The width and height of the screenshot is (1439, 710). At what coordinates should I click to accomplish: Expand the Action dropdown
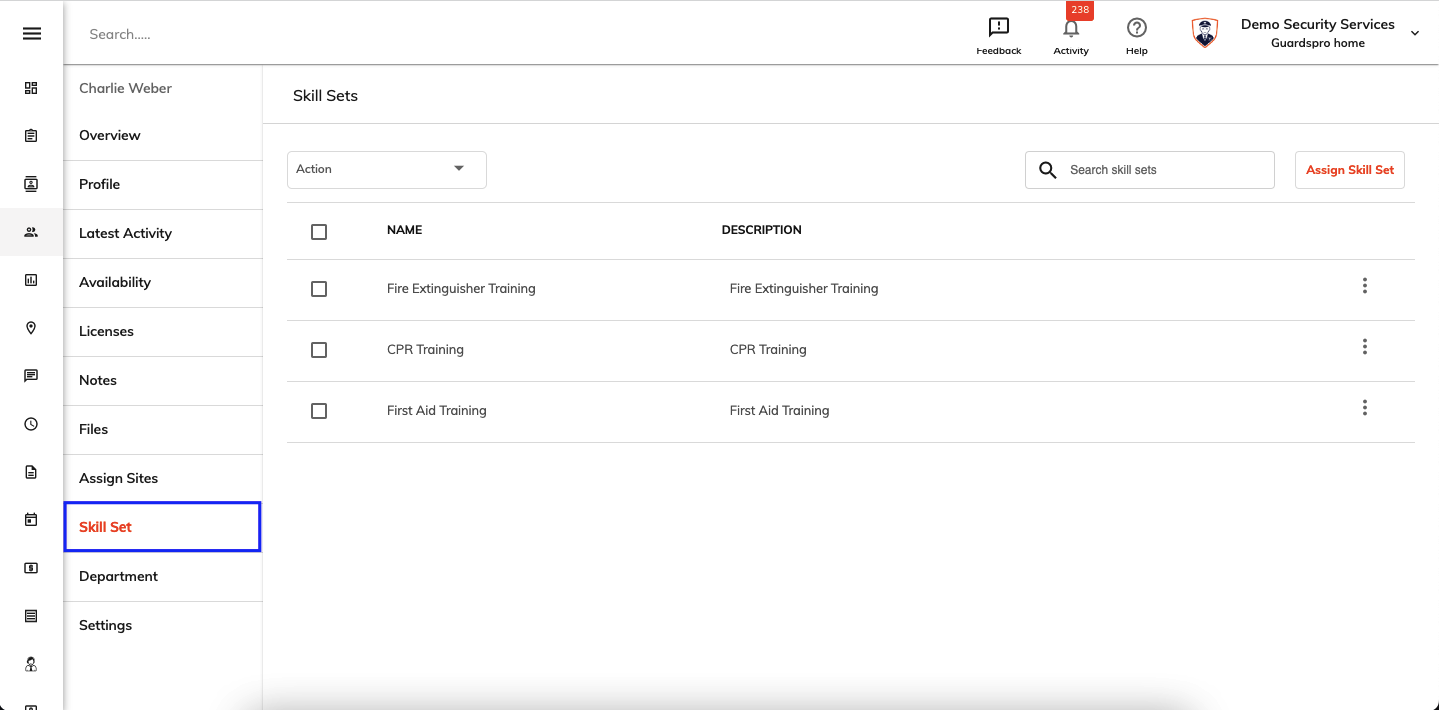(387, 170)
